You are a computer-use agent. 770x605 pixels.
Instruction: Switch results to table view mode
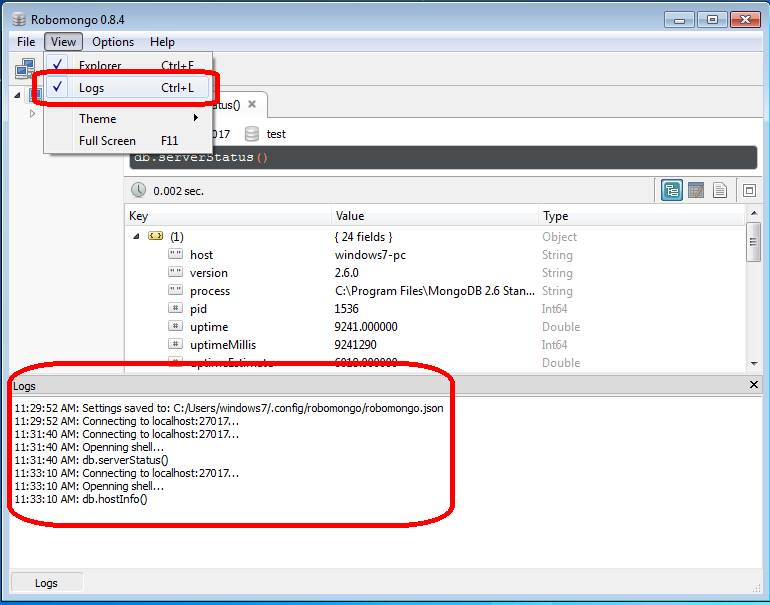696,190
